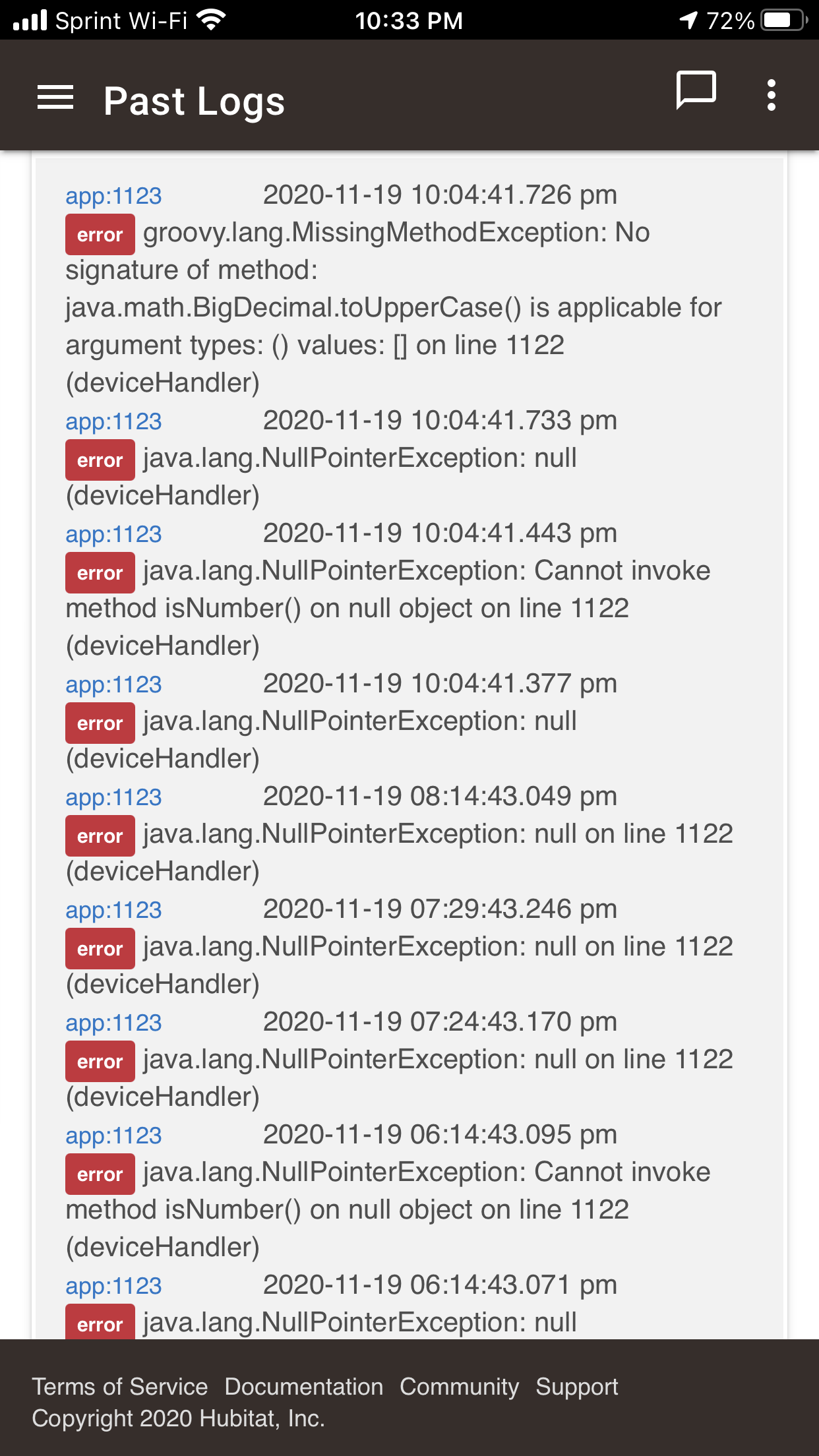
Task: Click error badge for MissingMethodException entry
Action: [100, 234]
